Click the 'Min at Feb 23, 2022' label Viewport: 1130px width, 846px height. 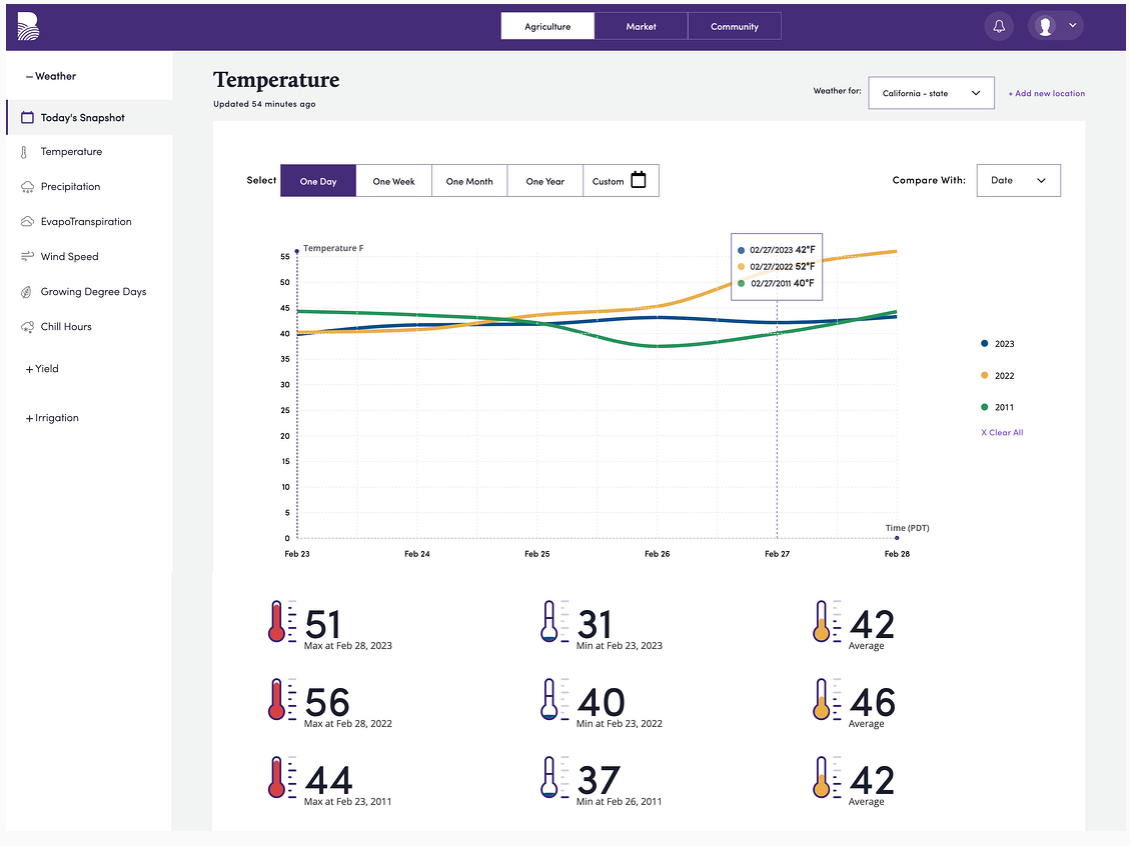coord(619,723)
